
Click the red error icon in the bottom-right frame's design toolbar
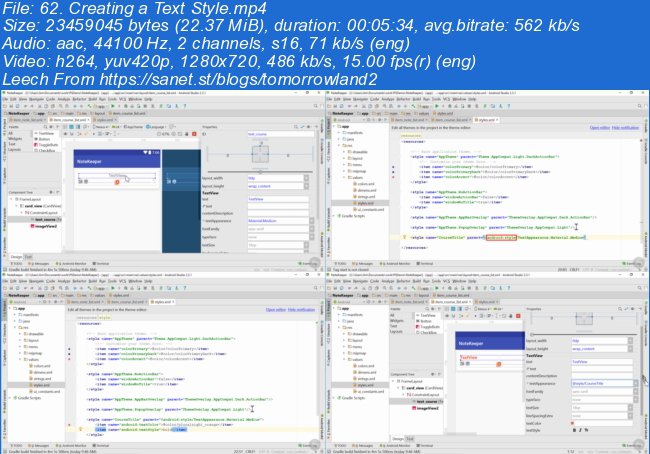pyautogui.click(x=518, y=316)
